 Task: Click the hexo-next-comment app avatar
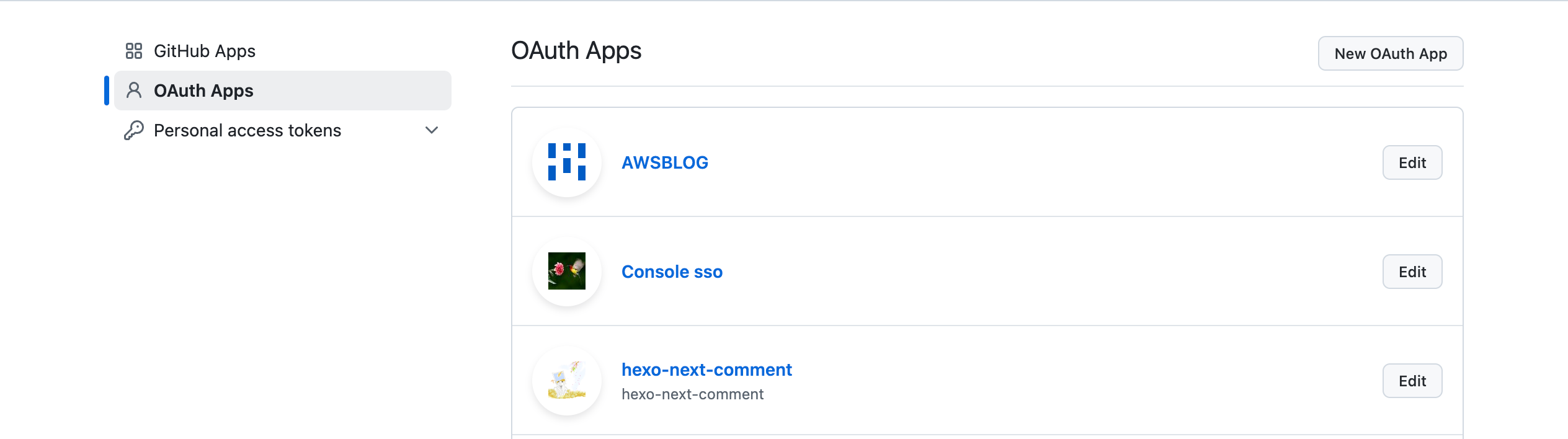point(566,381)
